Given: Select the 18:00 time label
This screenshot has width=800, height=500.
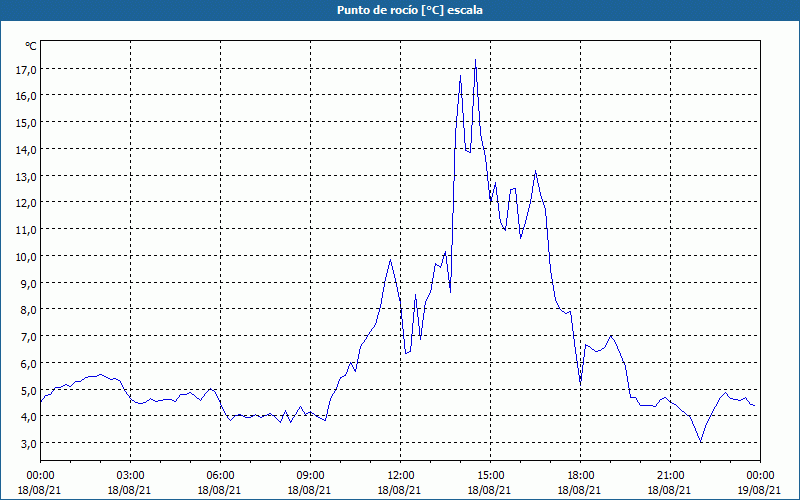Looking at the screenshot, I should (580, 476).
